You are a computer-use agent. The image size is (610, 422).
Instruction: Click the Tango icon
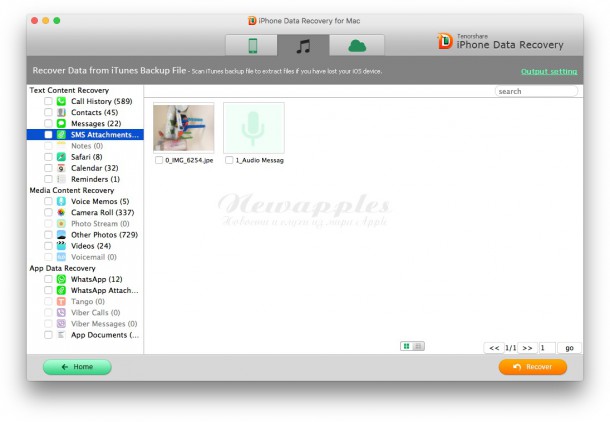(x=61, y=301)
